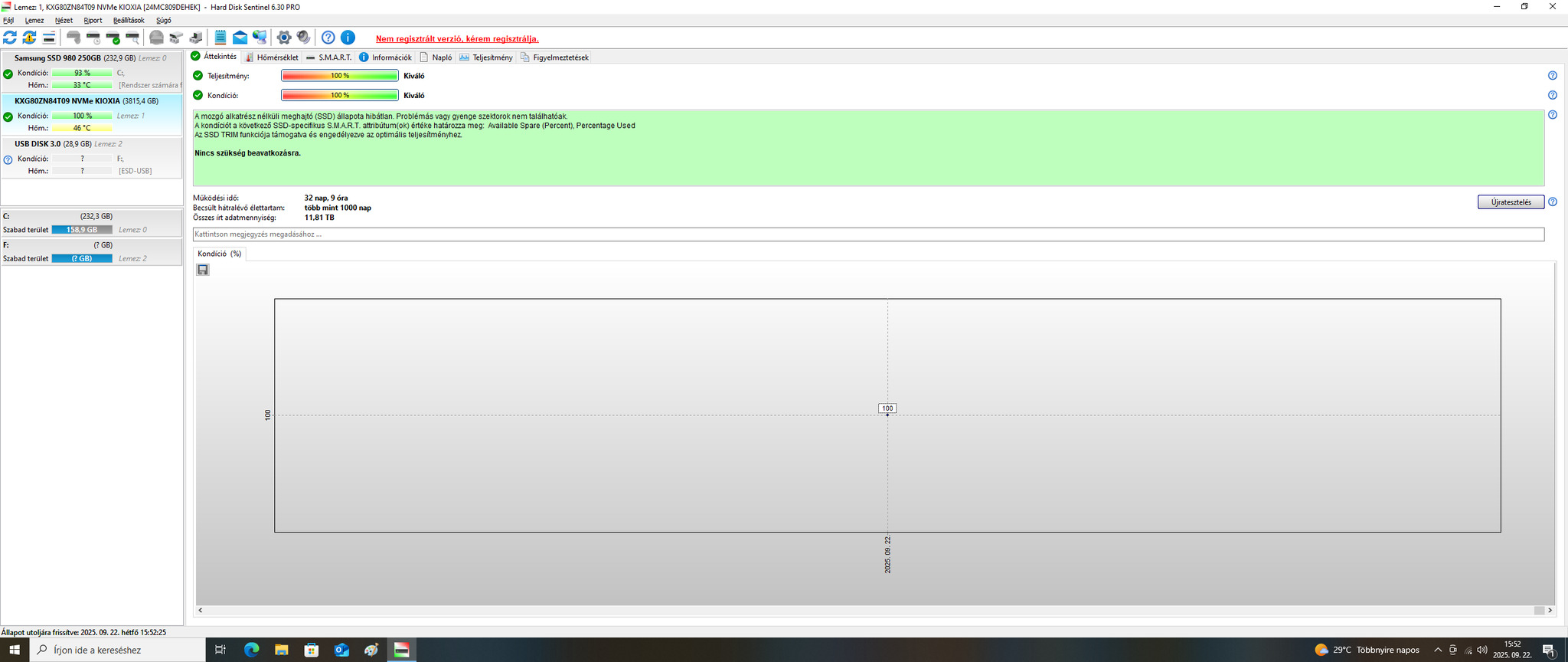Click the Újratesztelés button
Screen dimensions: 1568x662
(1511, 202)
